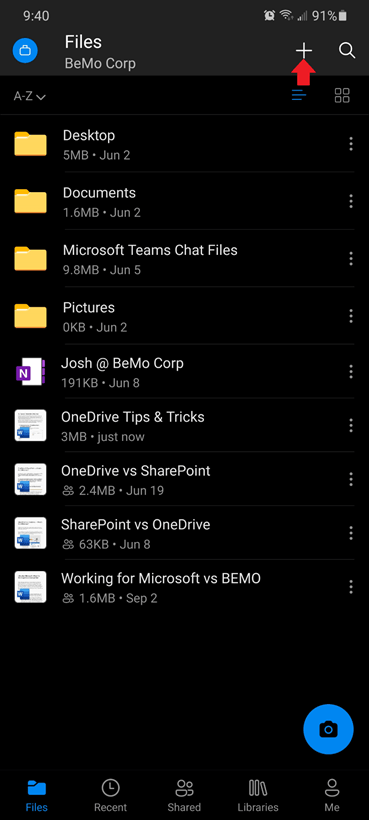Select the Documents folder name
The image size is (369, 820).
coord(99,193)
